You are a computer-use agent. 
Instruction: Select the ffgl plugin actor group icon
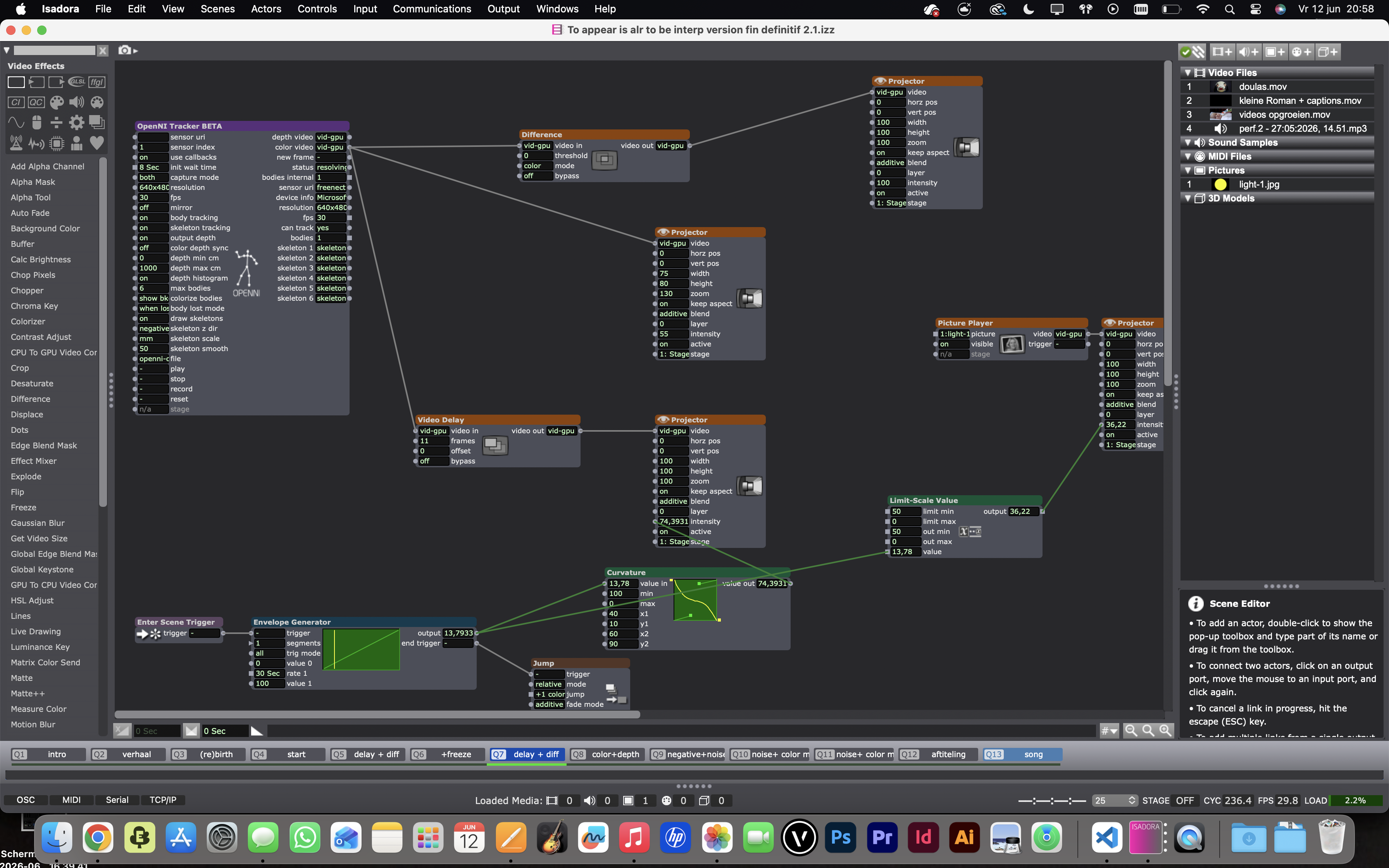click(x=97, y=82)
